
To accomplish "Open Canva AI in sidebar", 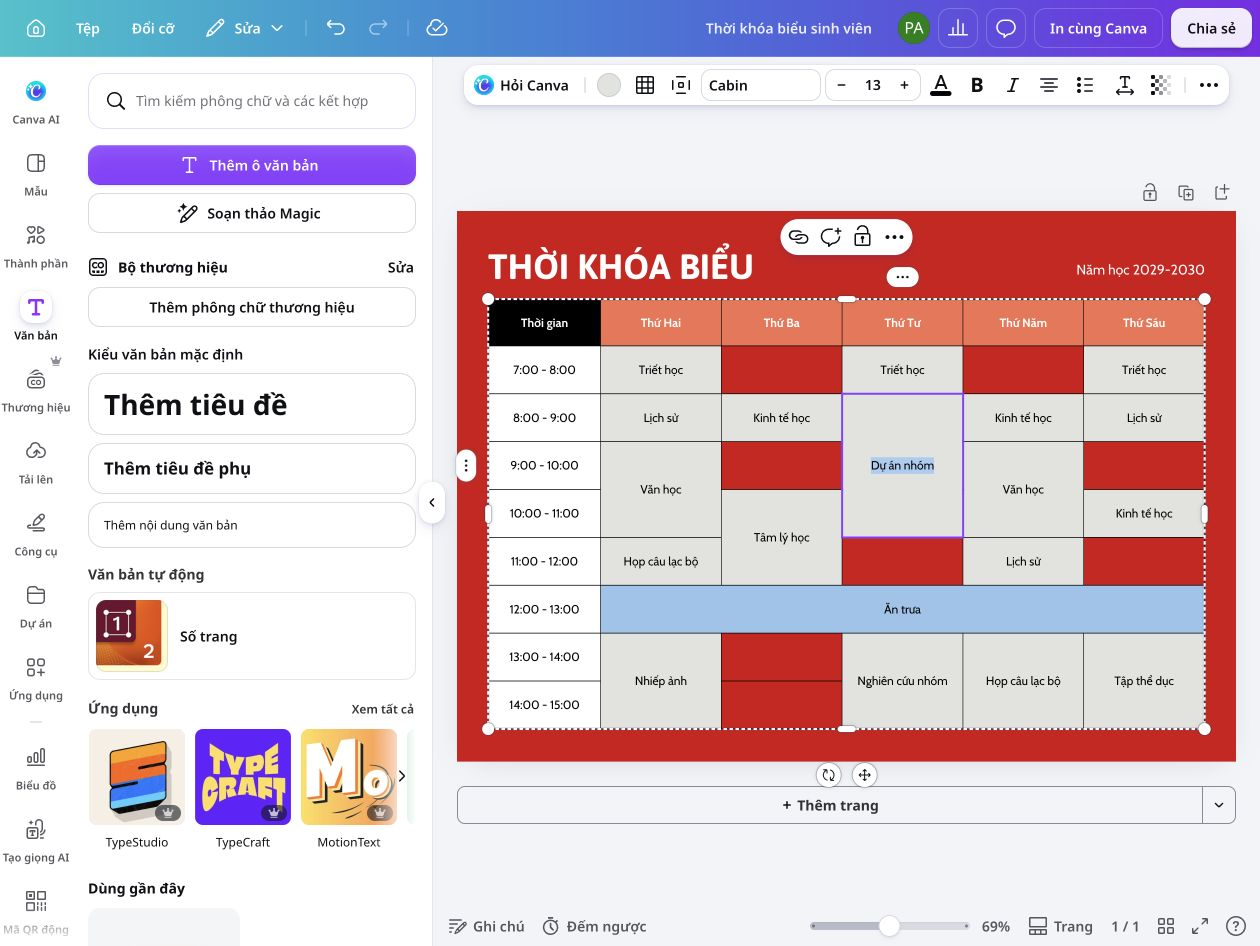I will [x=36, y=100].
